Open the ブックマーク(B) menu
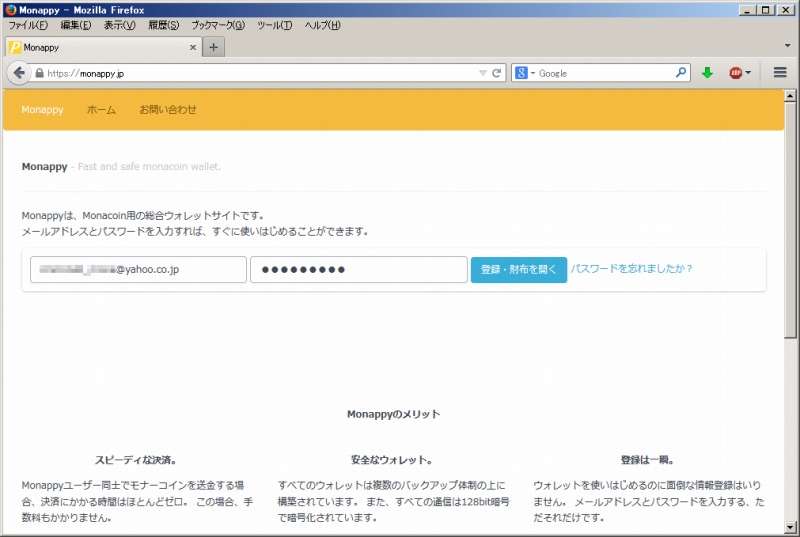The height and width of the screenshot is (537, 800). [218, 25]
